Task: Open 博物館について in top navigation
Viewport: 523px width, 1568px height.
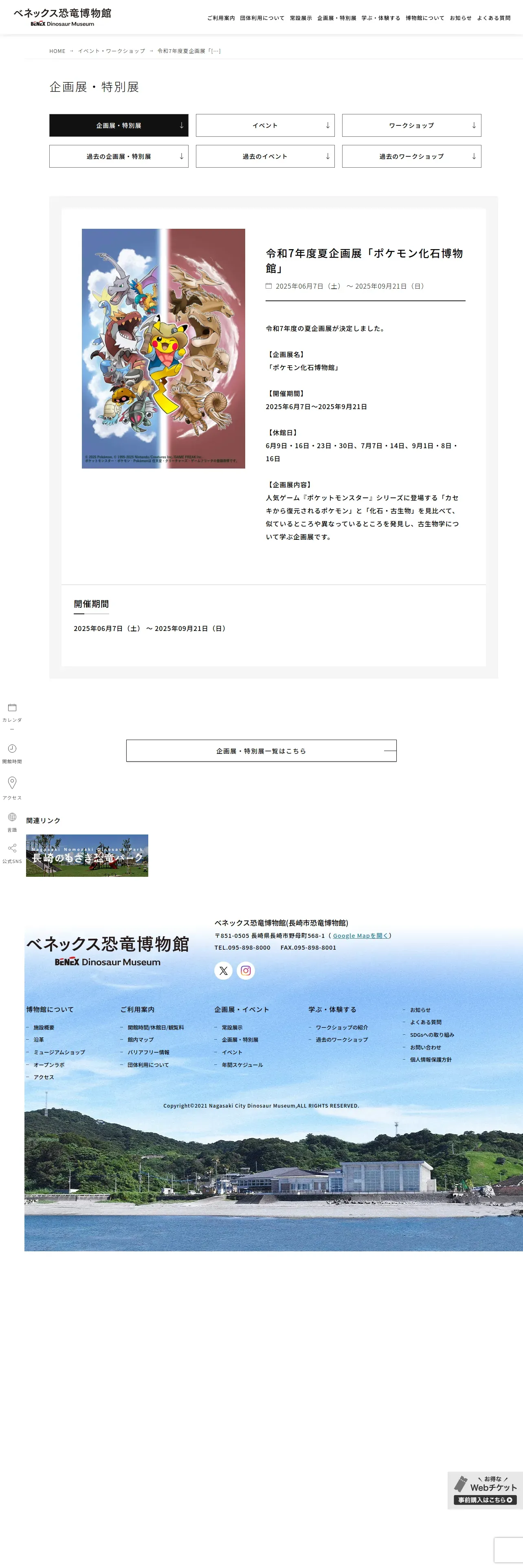Action: coord(425,18)
